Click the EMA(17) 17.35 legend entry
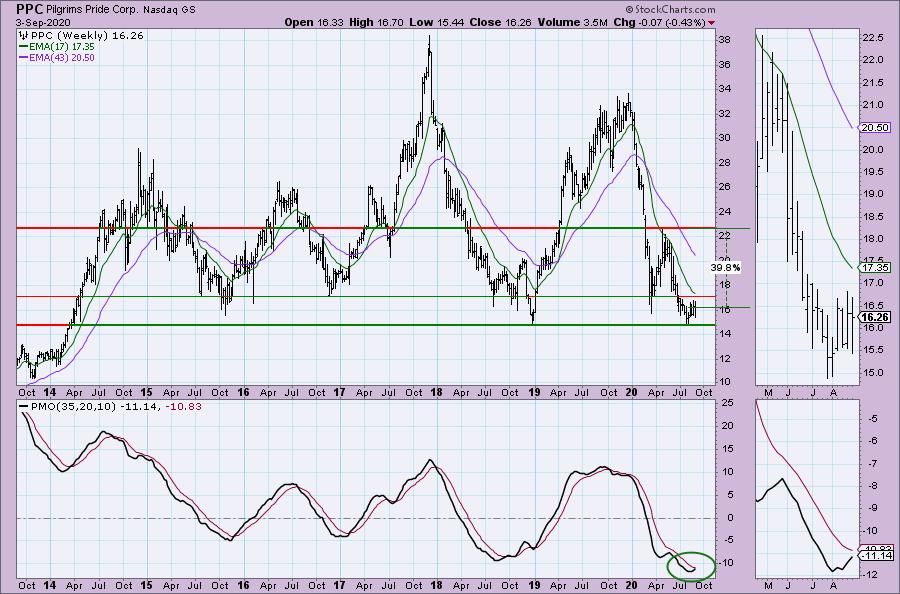Viewport: 900px width, 594px height. pos(57,46)
